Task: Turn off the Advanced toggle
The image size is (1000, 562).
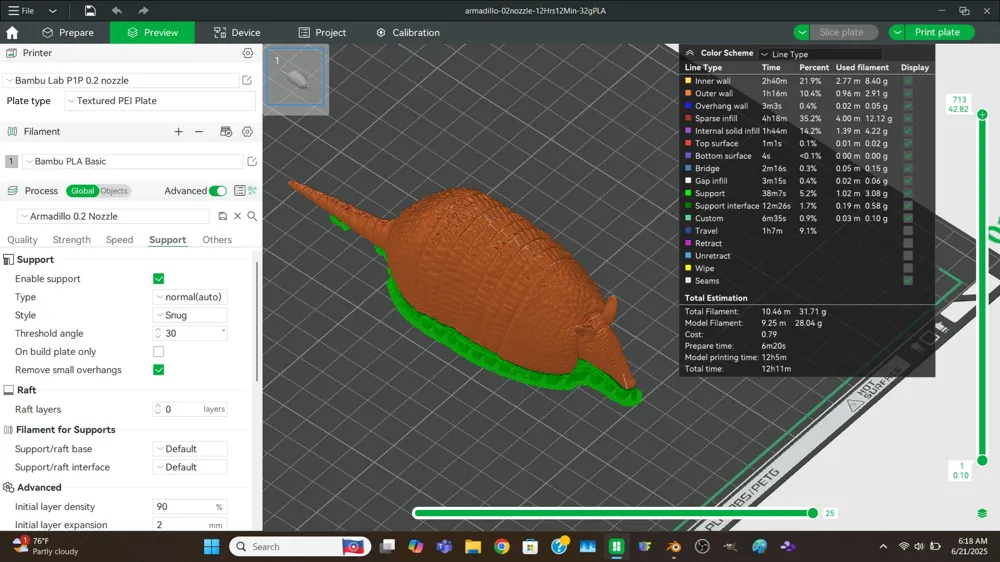Action: click(217, 191)
